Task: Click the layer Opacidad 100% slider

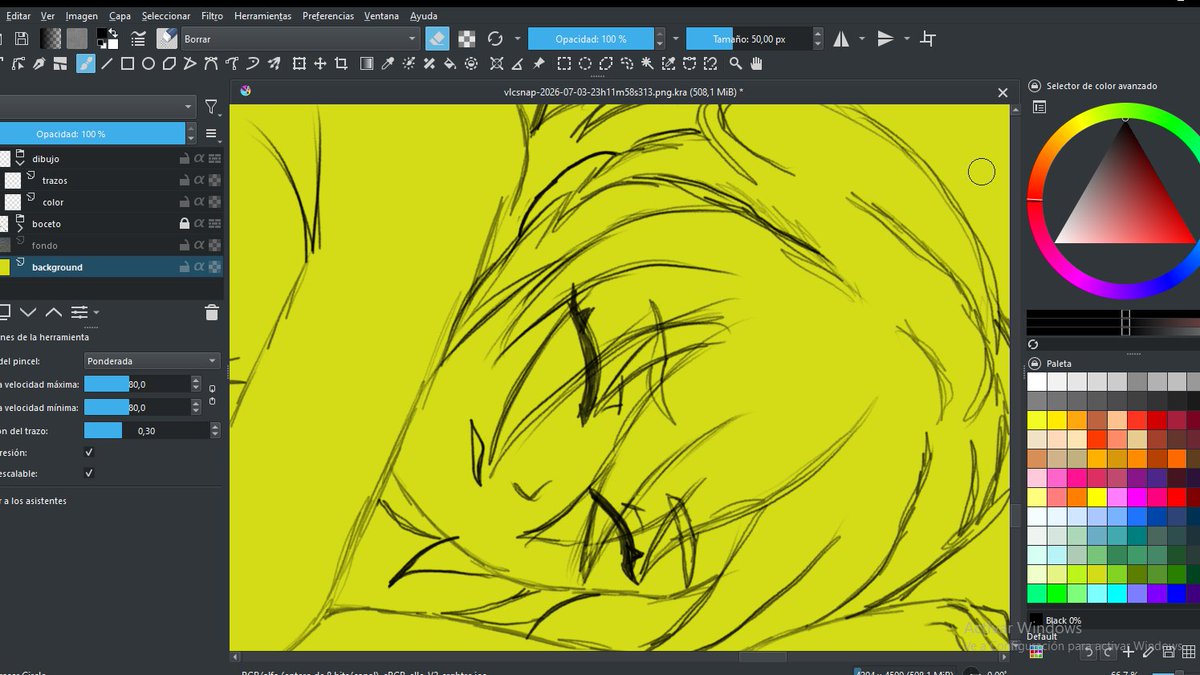Action: coord(92,134)
